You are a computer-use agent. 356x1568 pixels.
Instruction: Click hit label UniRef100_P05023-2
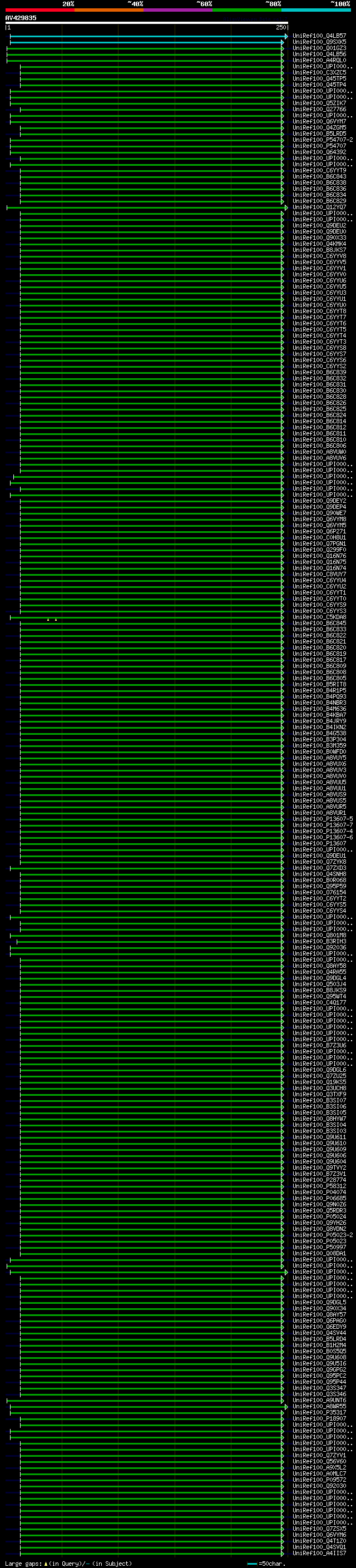[323, 1235]
